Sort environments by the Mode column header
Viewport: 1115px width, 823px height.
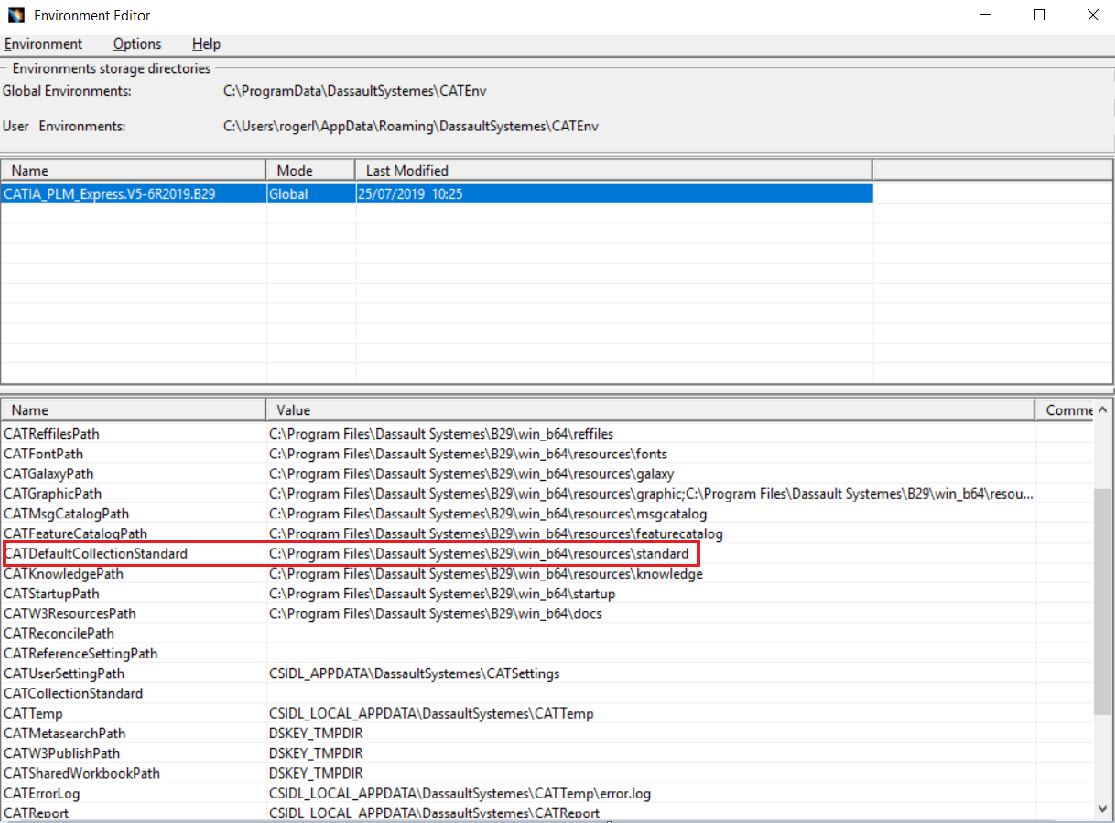[310, 171]
